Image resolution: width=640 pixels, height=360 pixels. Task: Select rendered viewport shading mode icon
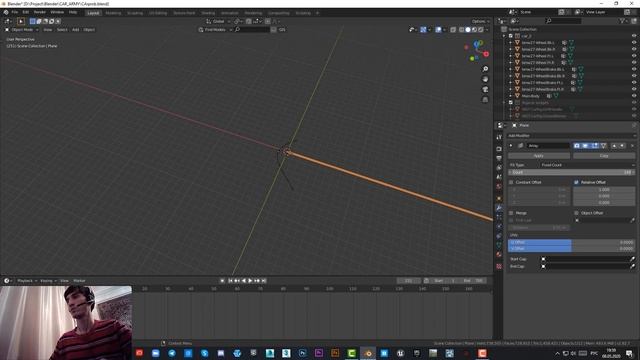480,29
